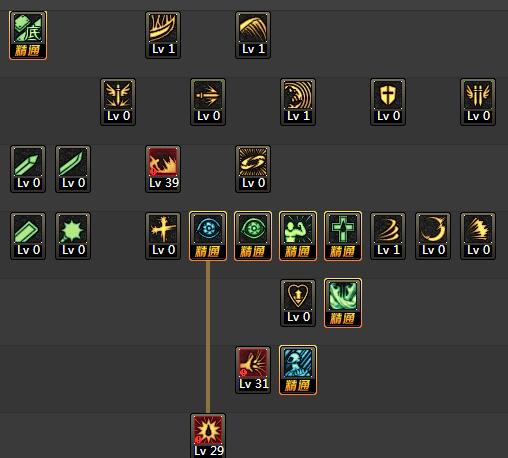Click the green cross mastered skill
508x458 pixels.
click(x=343, y=236)
